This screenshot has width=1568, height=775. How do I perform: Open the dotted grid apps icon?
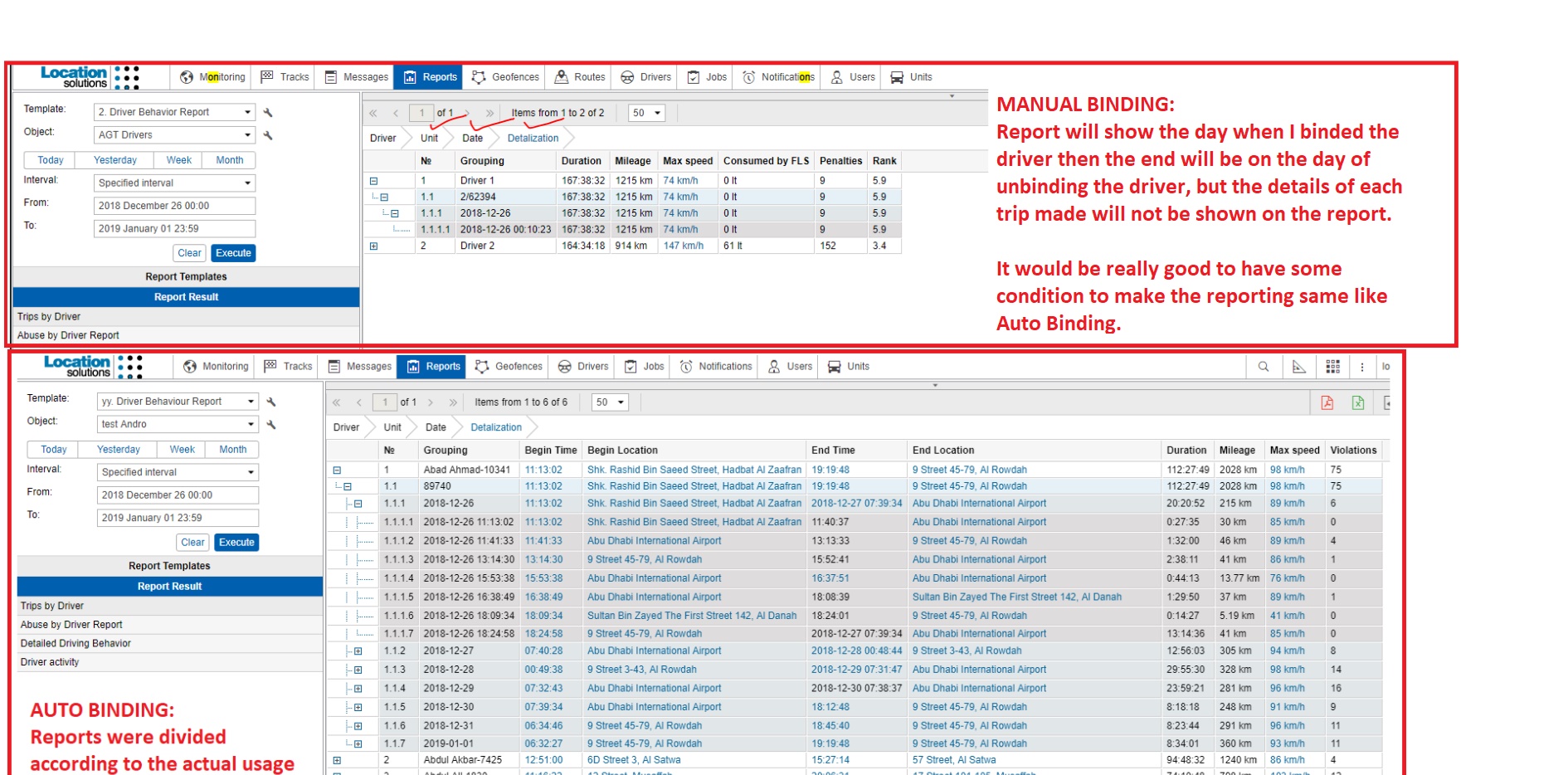[x=1333, y=367]
